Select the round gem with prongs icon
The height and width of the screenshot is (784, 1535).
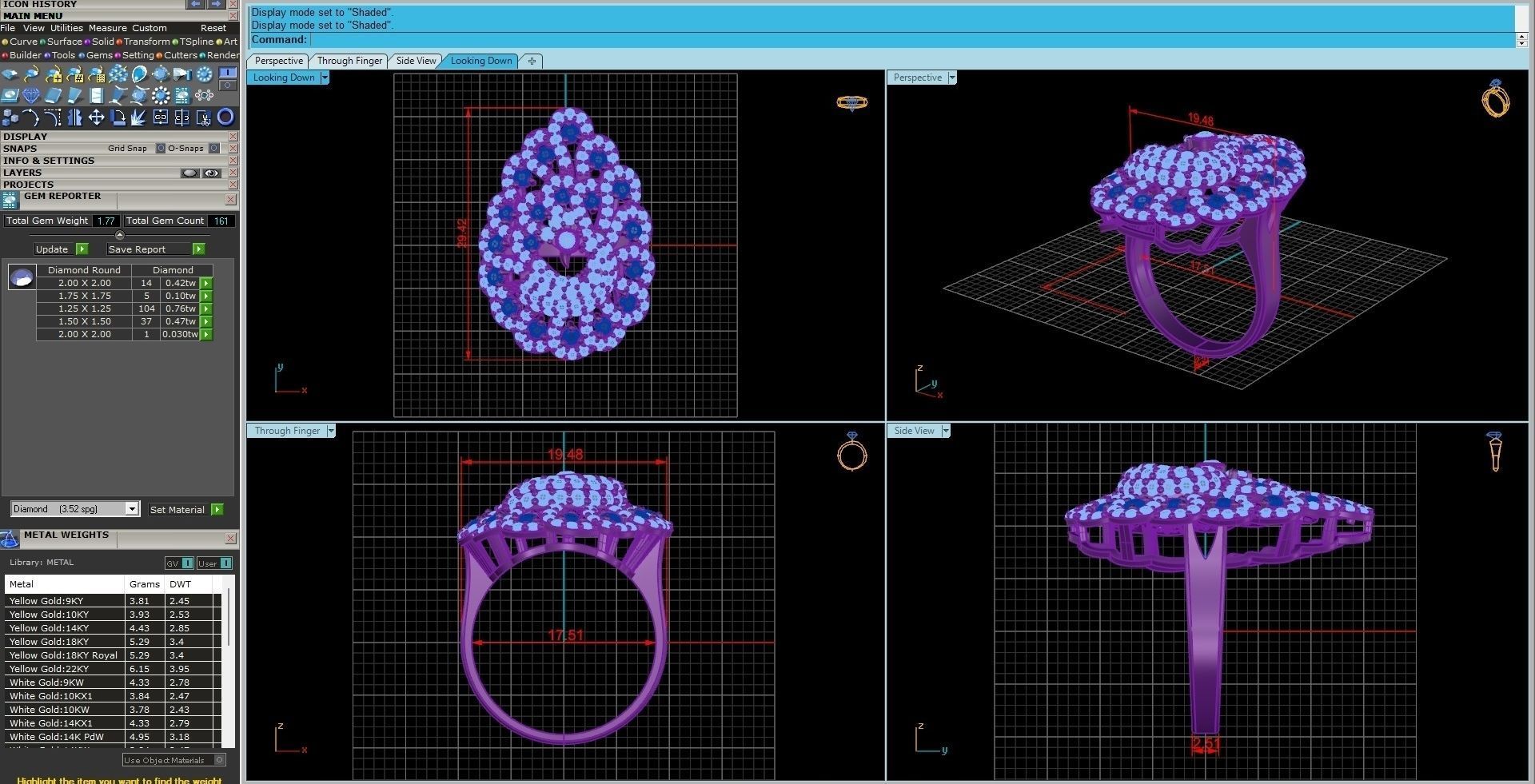click(161, 74)
